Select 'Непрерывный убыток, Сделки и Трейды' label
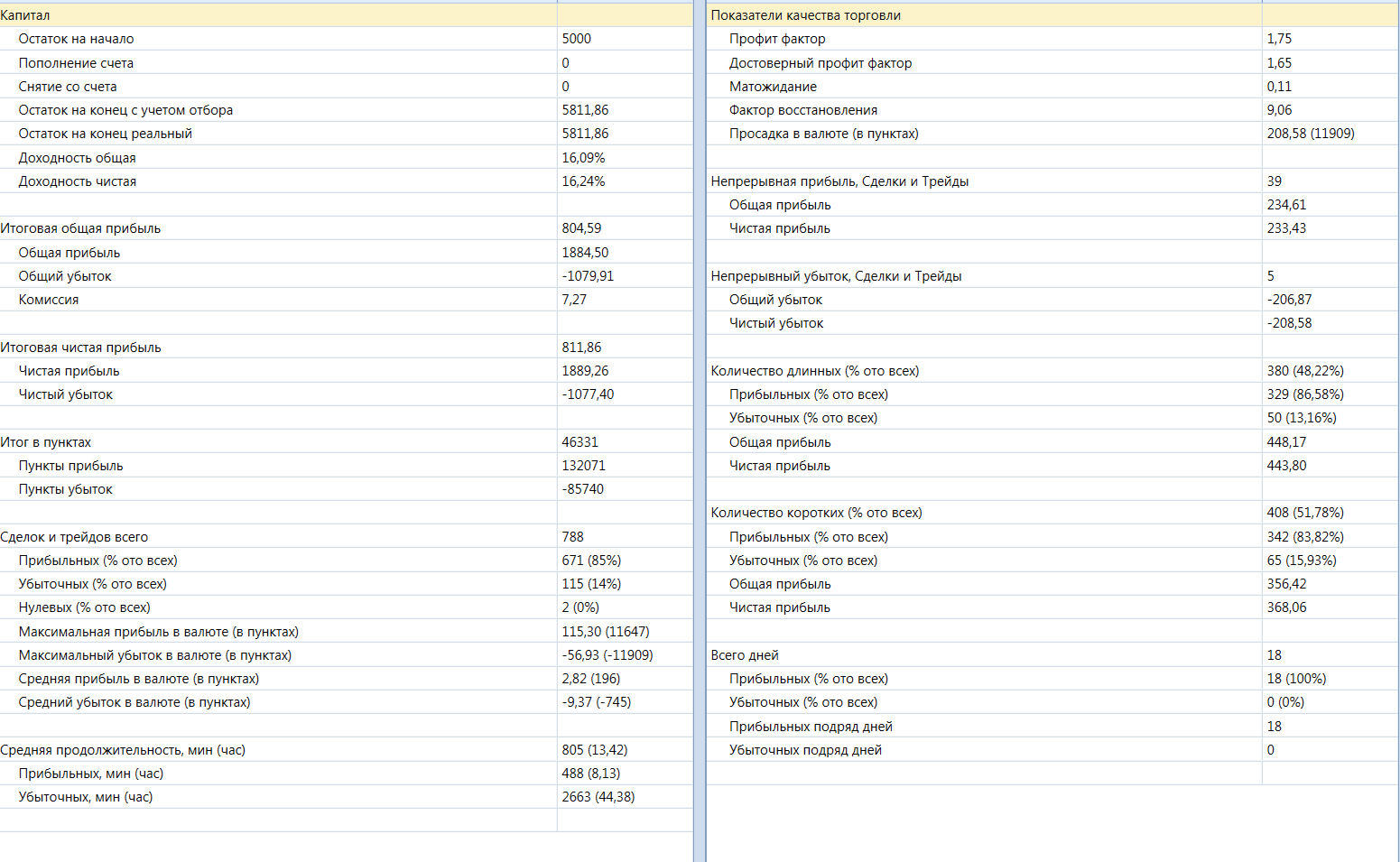The width and height of the screenshot is (1400, 862). coord(836,276)
